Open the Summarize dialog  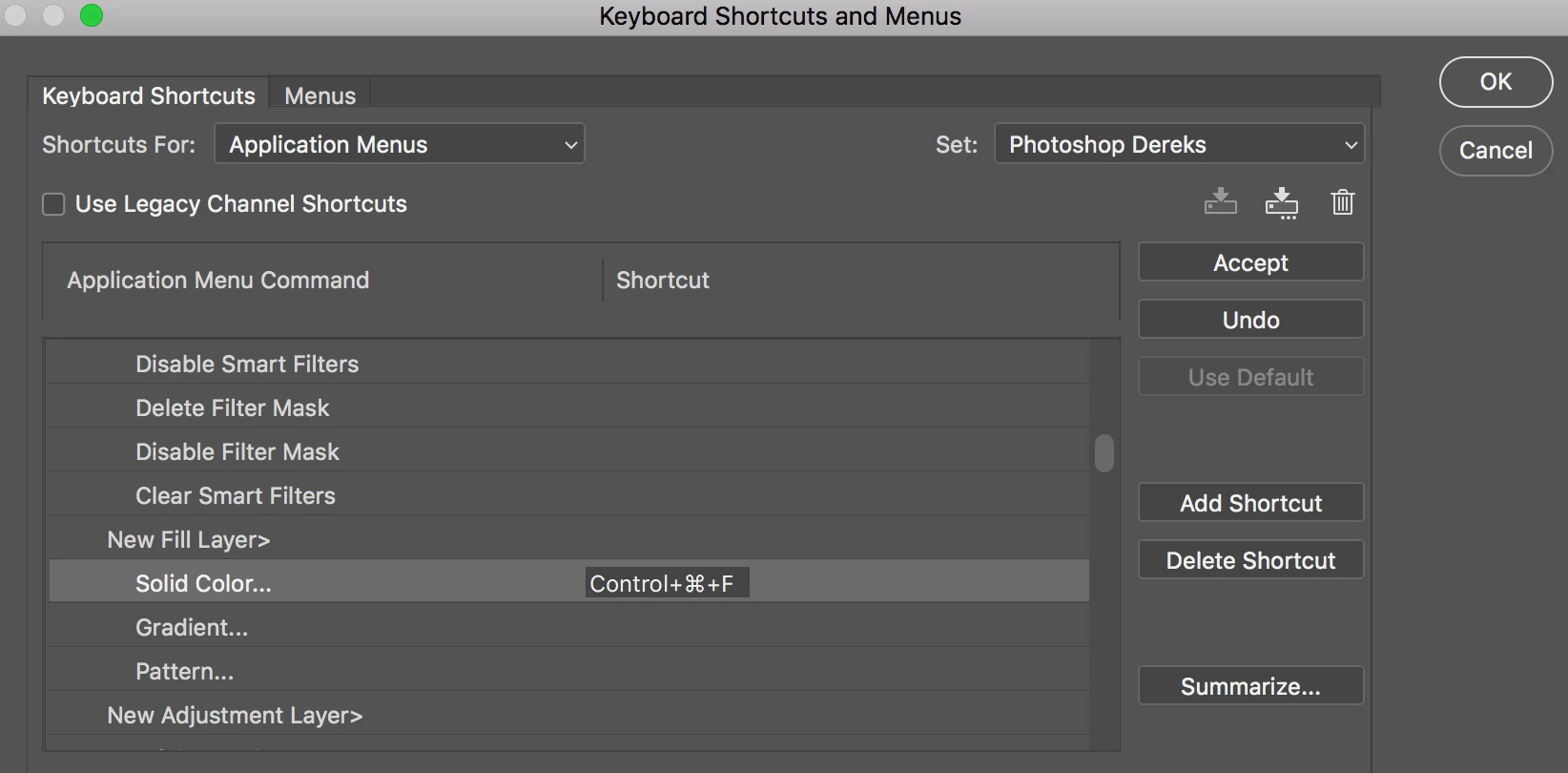1250,686
